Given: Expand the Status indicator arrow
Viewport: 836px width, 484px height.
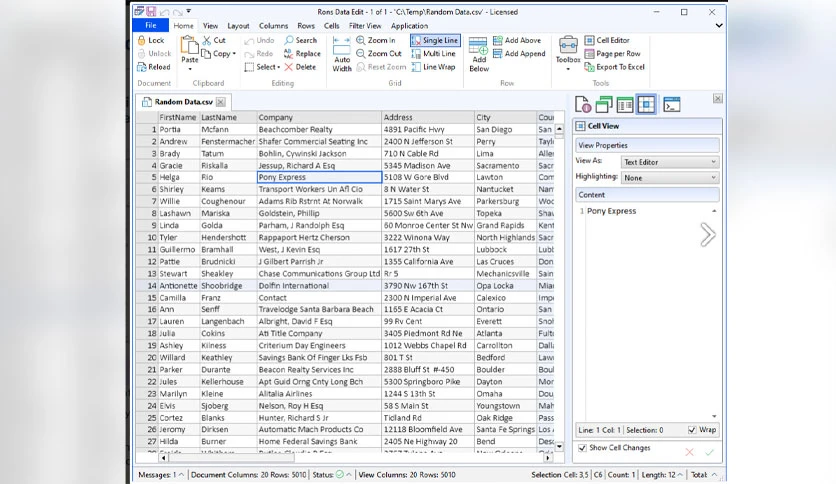Looking at the screenshot, I should coord(349,474).
